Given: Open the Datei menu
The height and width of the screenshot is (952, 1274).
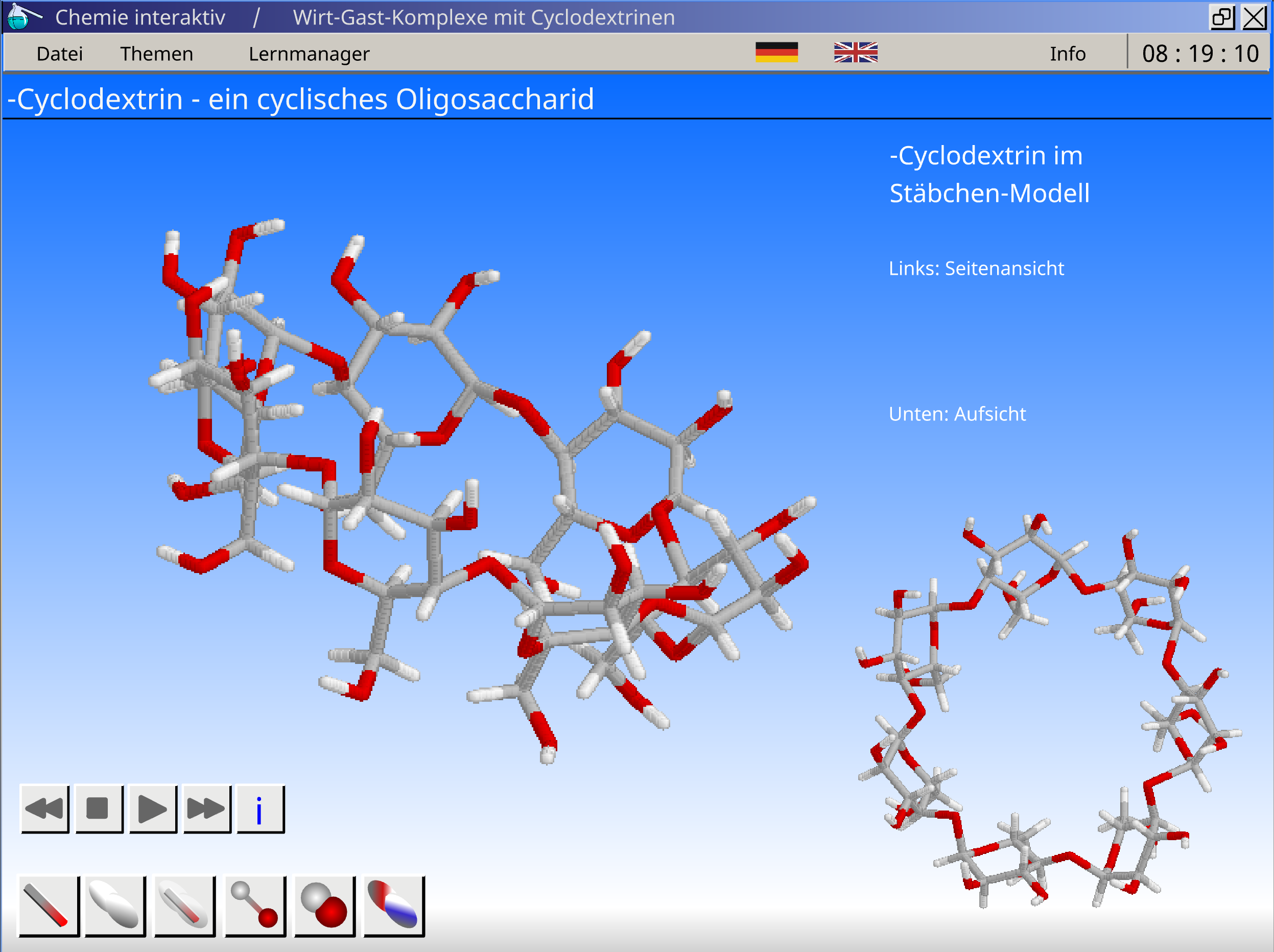Looking at the screenshot, I should [59, 54].
